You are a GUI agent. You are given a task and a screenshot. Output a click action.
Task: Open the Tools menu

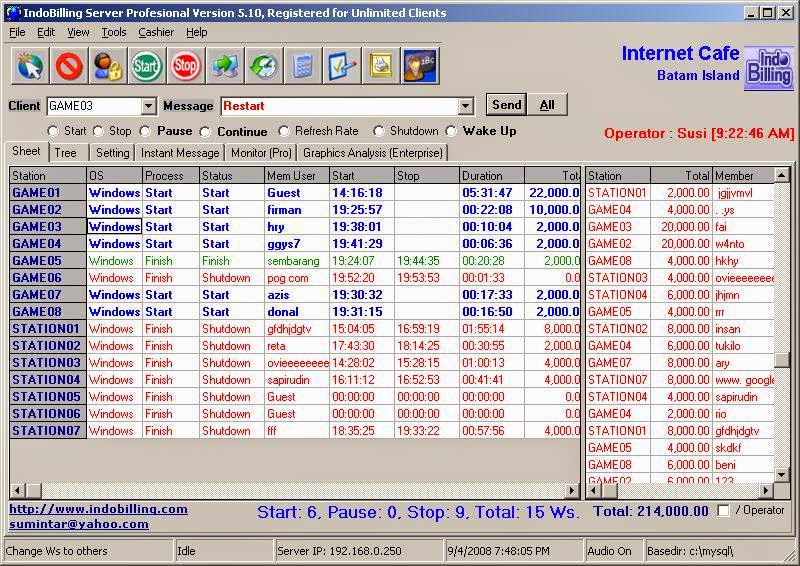114,32
